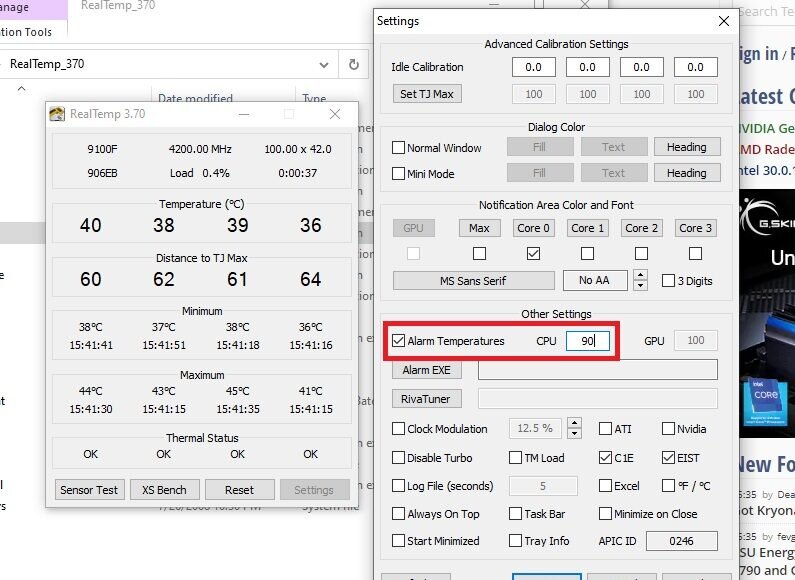Click the Alarm EXE path field

pos(598,370)
